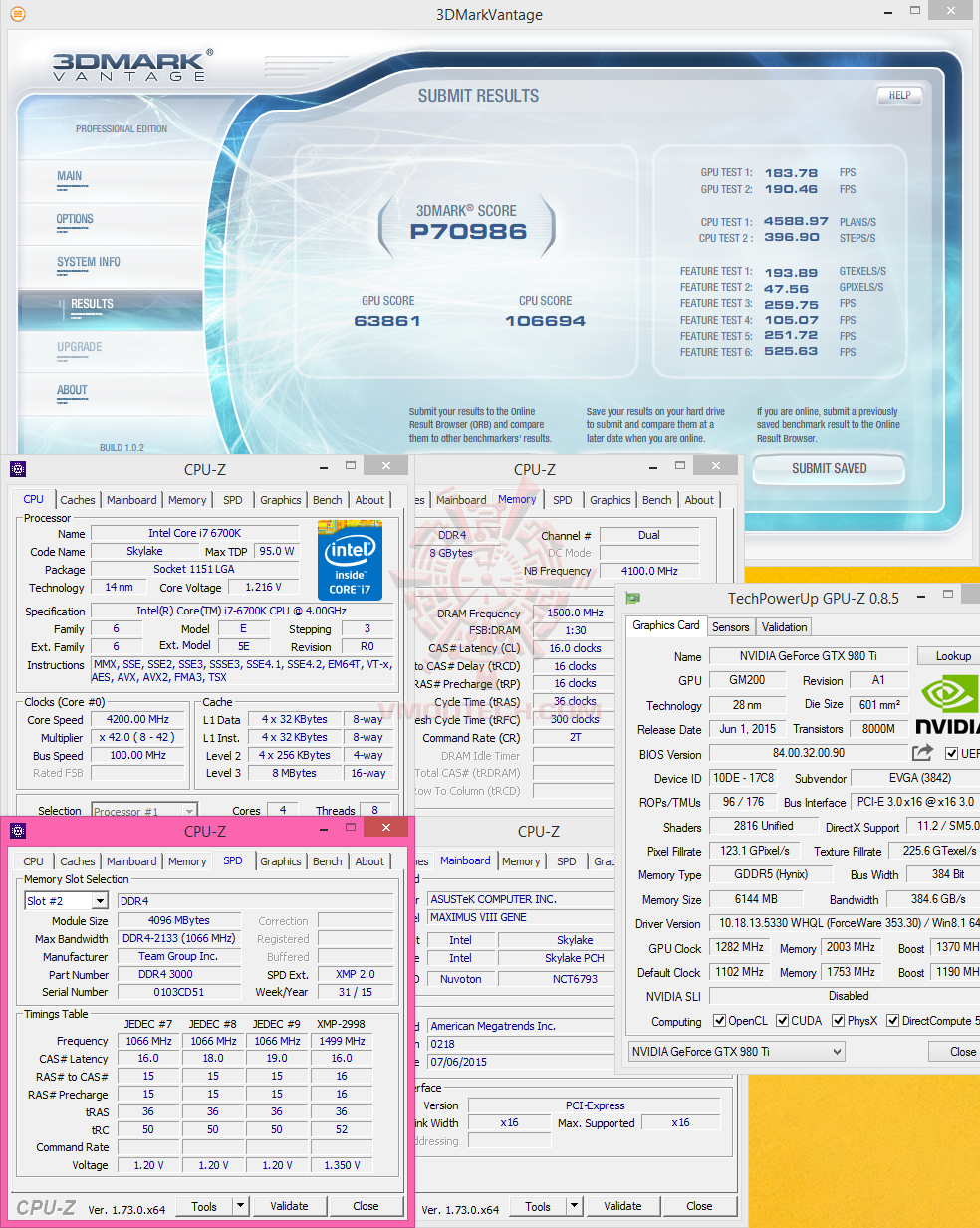Image resolution: width=980 pixels, height=1228 pixels.
Task: Open Graphics tab in CPU-Z DRAM Frequency window
Action: coord(611,500)
